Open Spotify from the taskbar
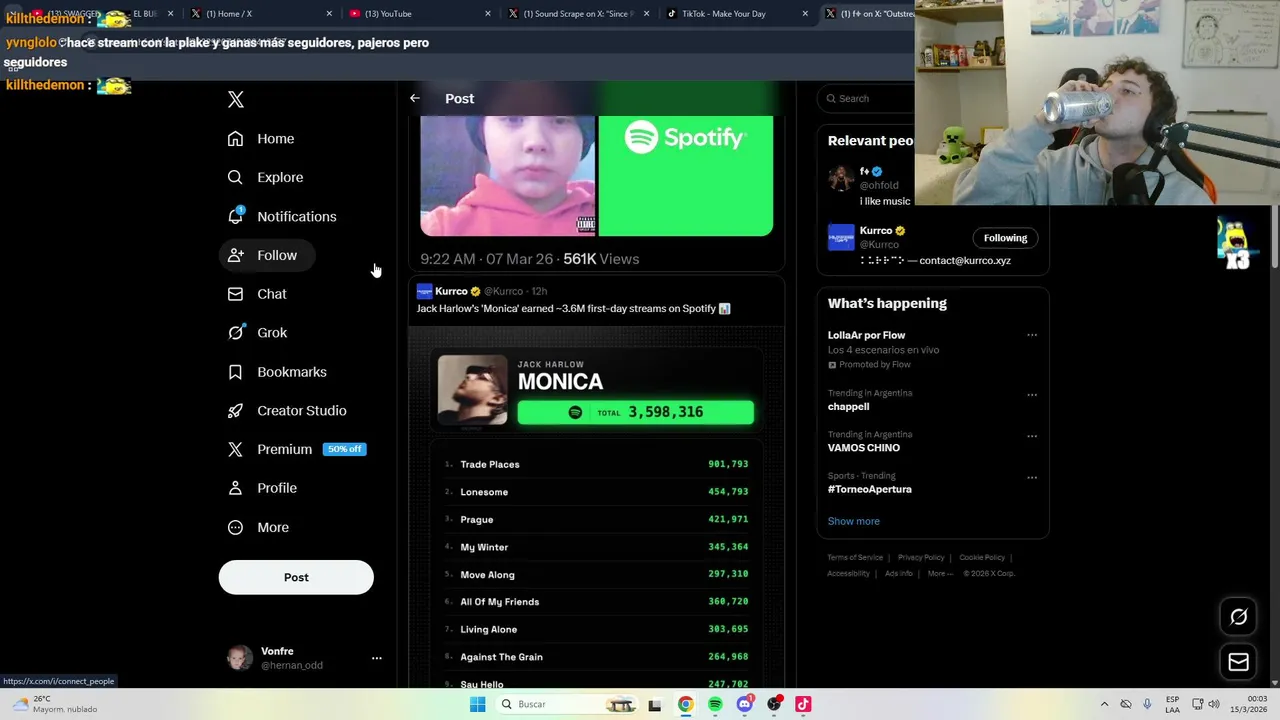Viewport: 1280px width, 720px height. [715, 704]
